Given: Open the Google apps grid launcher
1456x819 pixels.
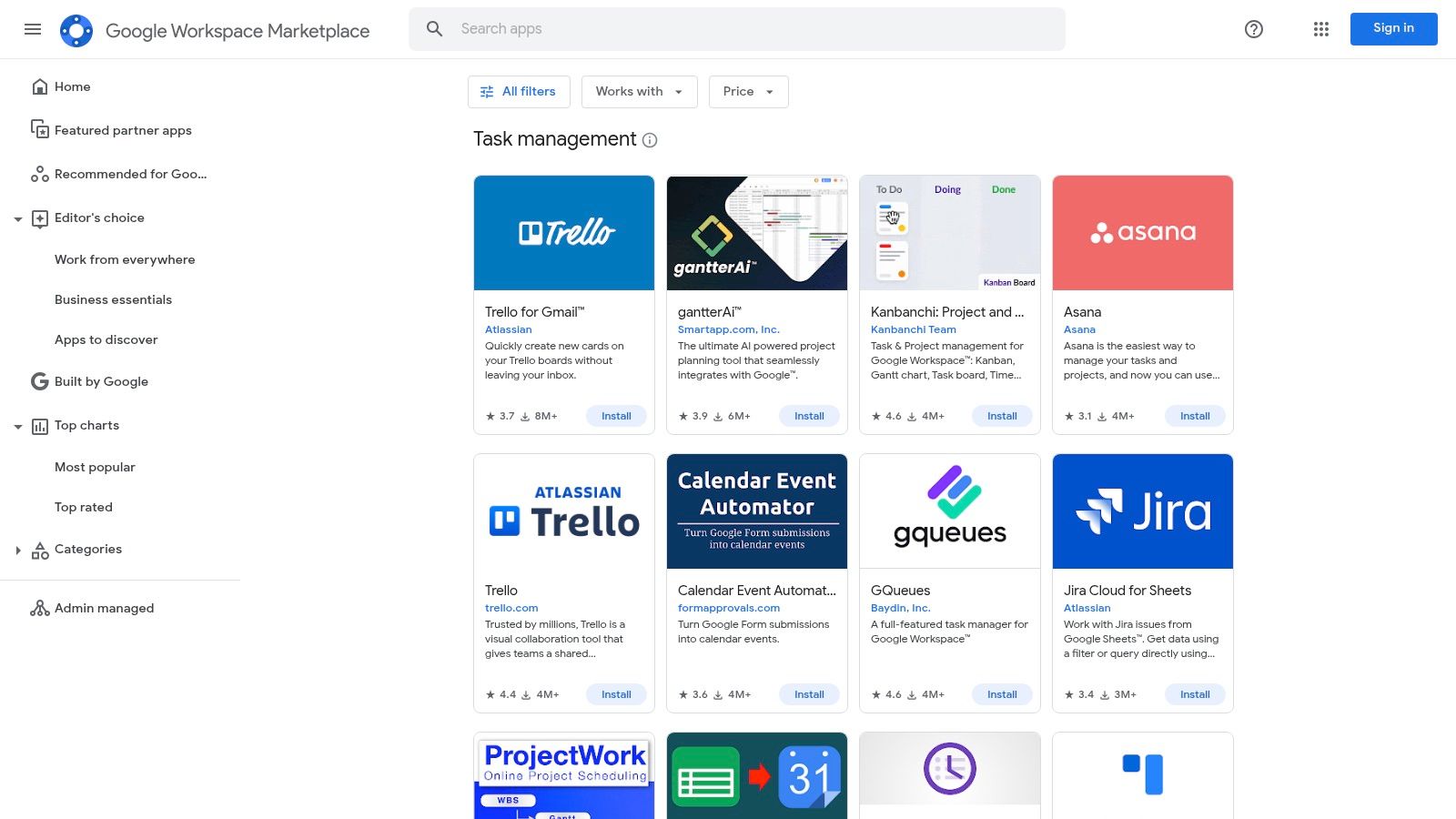Looking at the screenshot, I should (1320, 29).
